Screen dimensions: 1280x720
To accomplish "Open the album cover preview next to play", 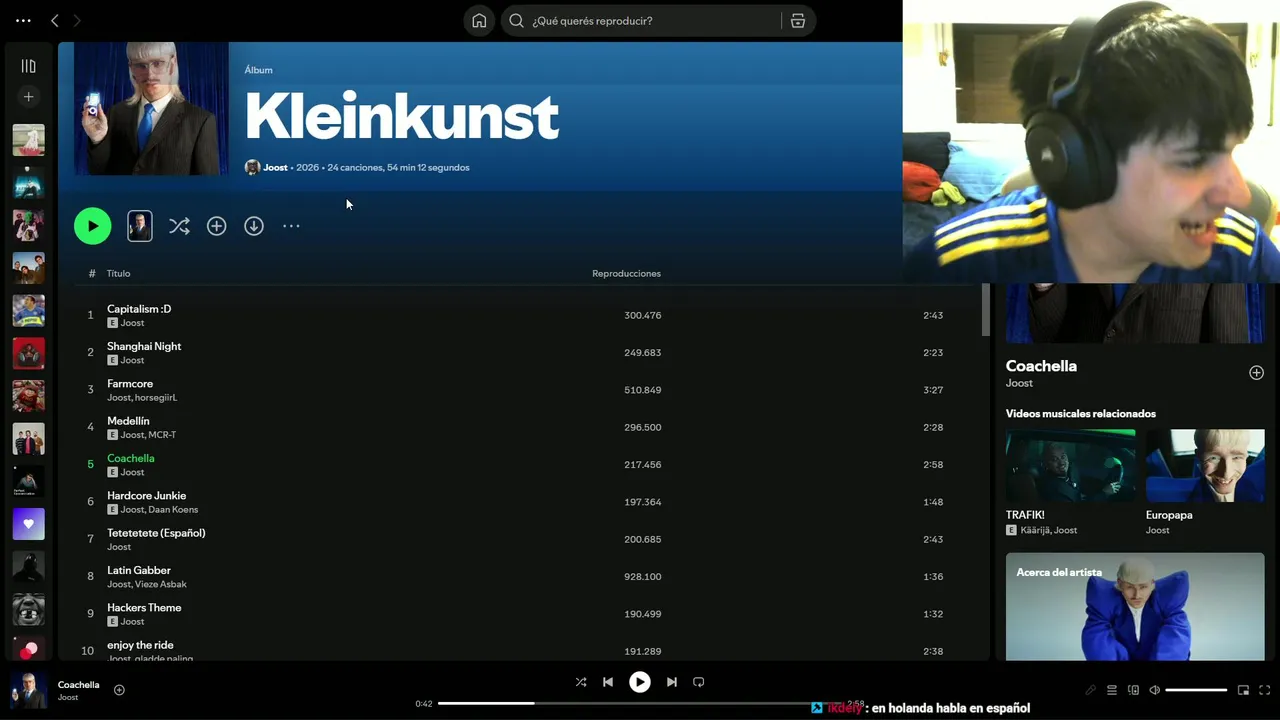I will click(140, 226).
